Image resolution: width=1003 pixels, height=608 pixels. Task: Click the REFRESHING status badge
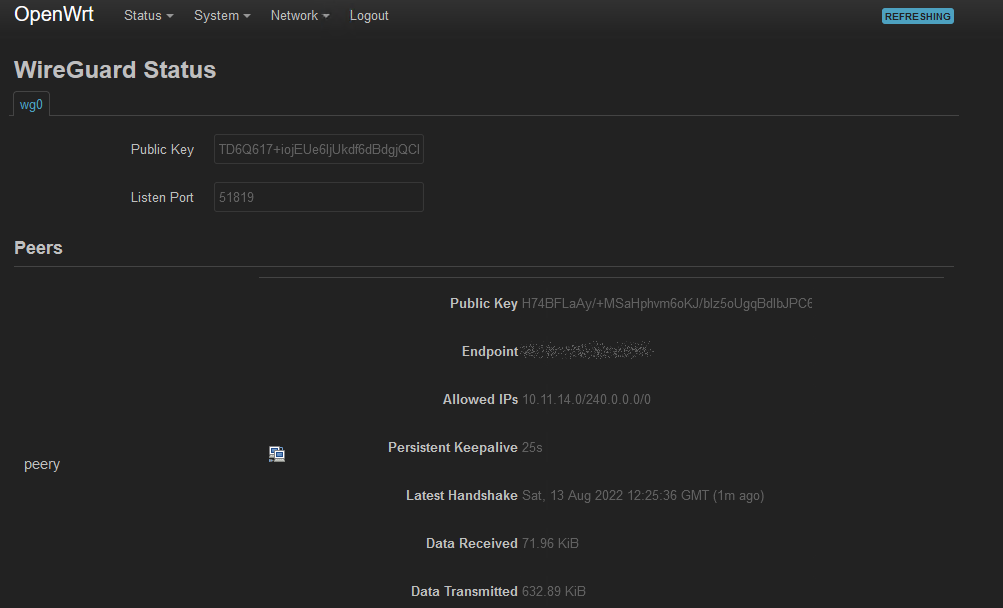pos(917,16)
